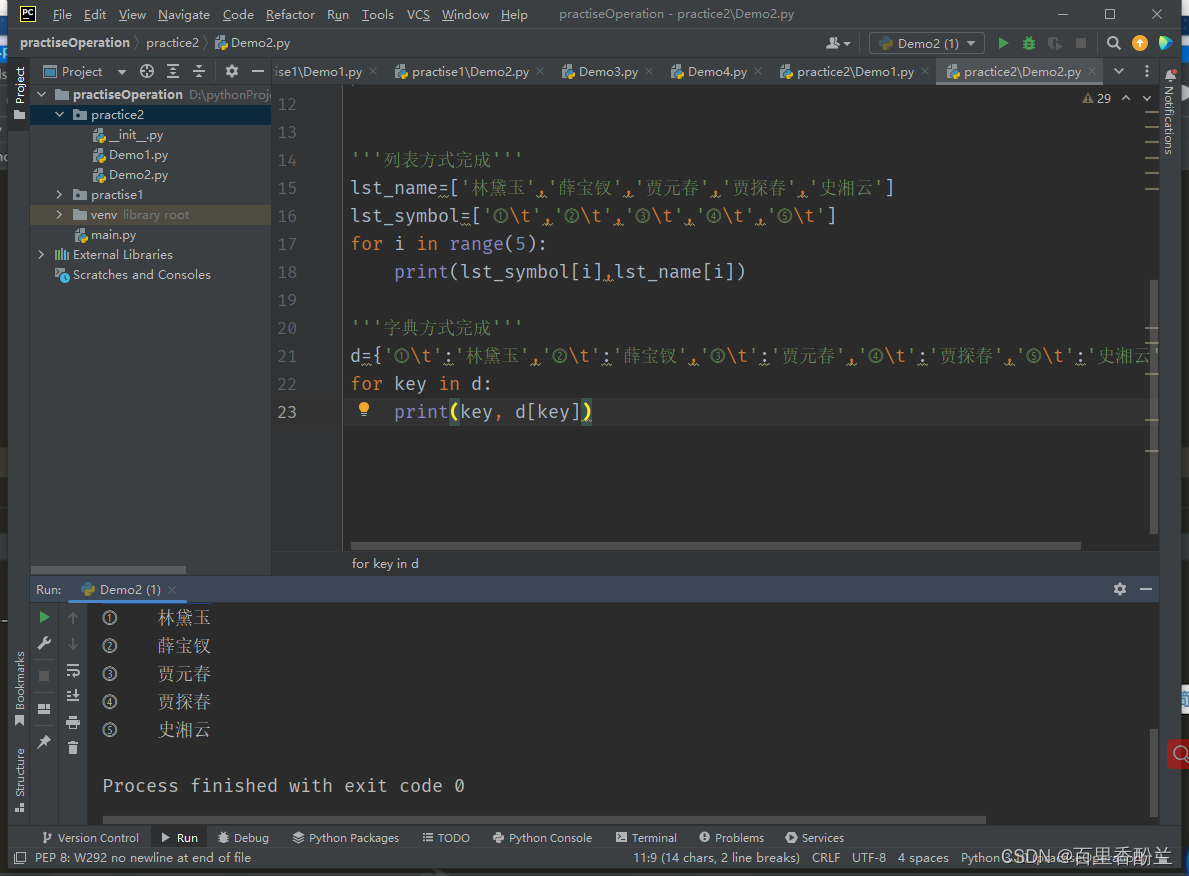Open run configuration wrench icon
Image resolution: width=1189 pixels, height=876 pixels.
[44, 643]
